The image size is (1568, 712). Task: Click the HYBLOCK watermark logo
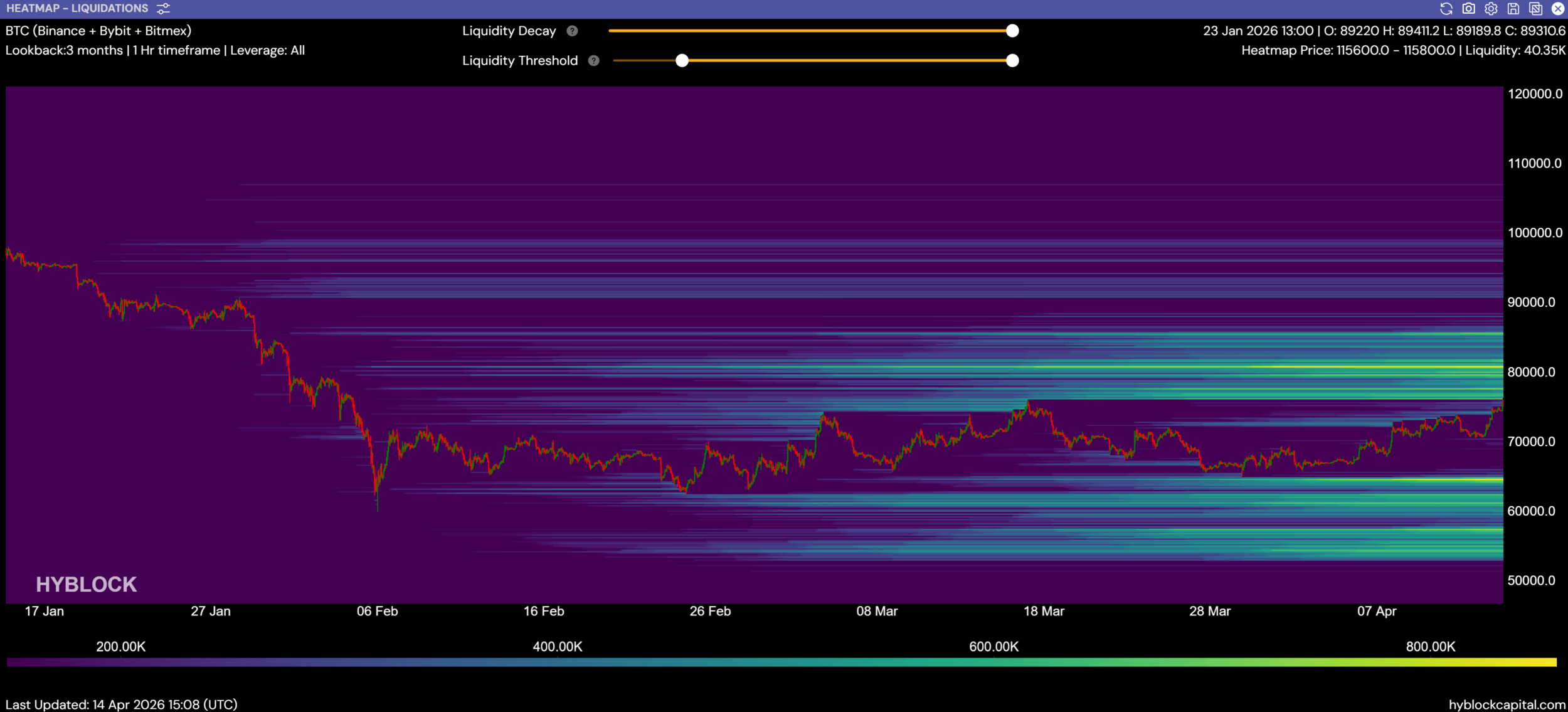pyautogui.click(x=86, y=584)
